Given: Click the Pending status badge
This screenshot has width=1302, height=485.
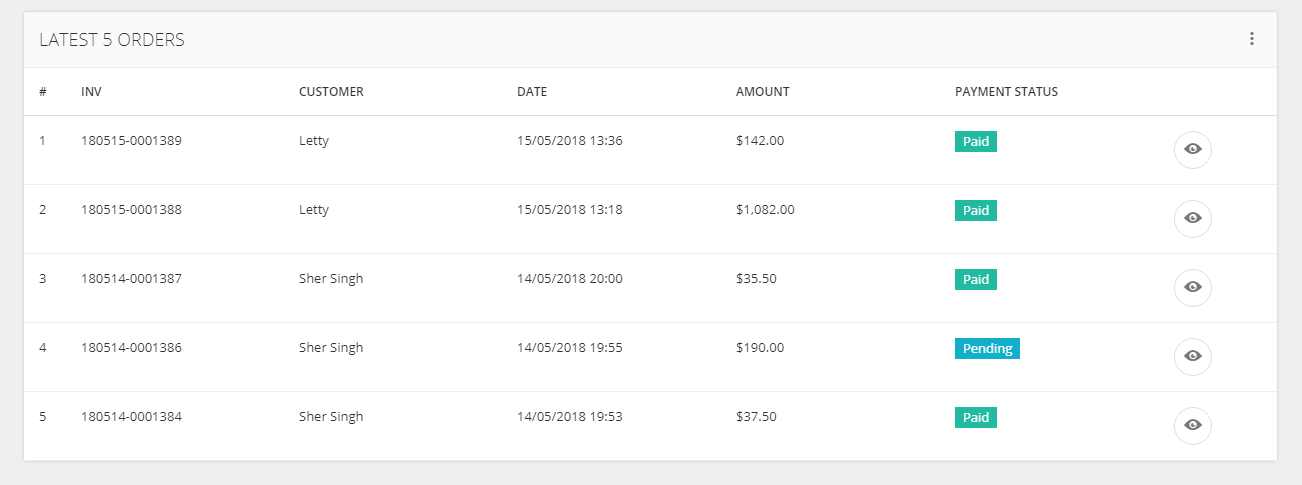Looking at the screenshot, I should pos(987,349).
